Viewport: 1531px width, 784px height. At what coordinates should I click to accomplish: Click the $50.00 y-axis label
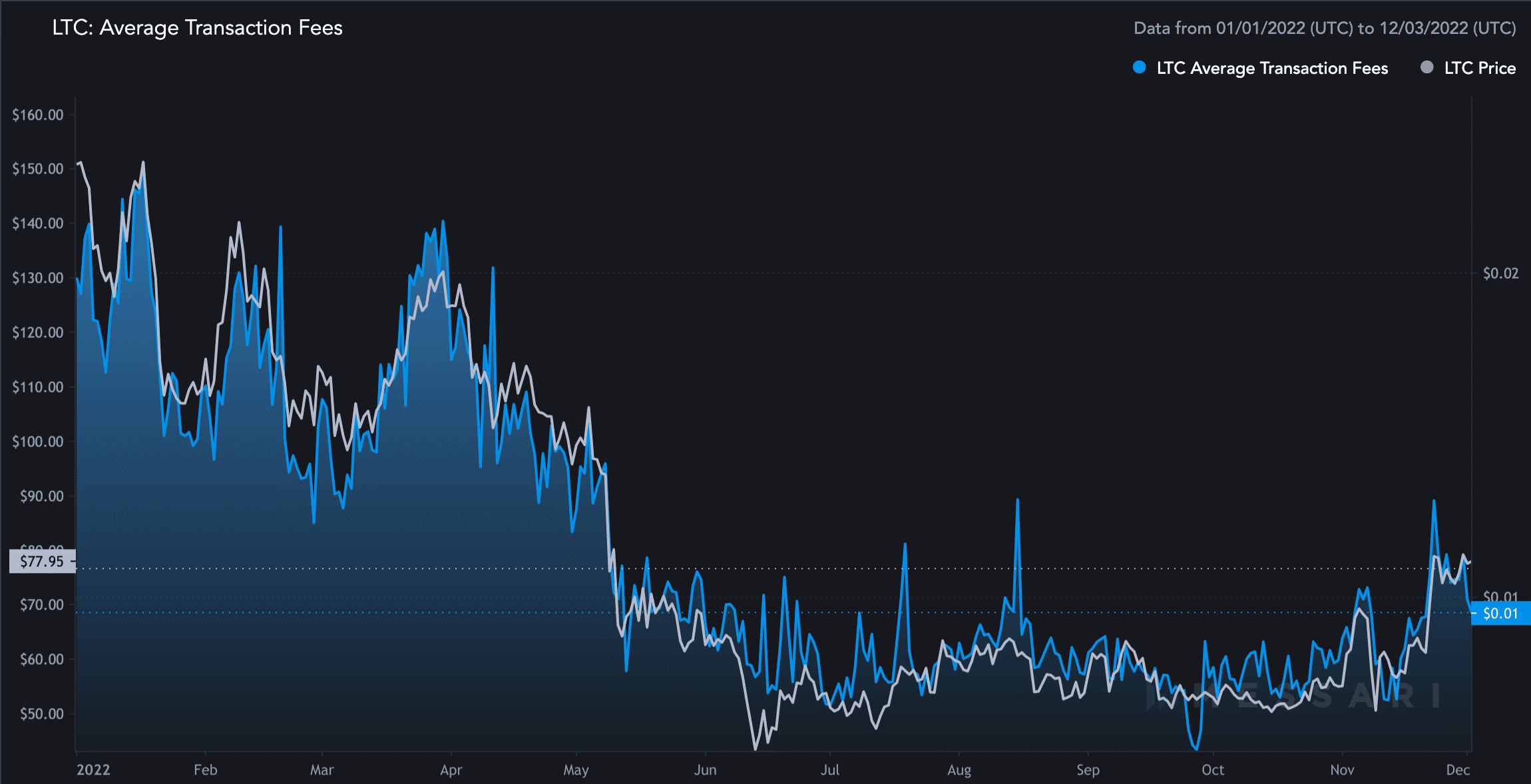42,714
